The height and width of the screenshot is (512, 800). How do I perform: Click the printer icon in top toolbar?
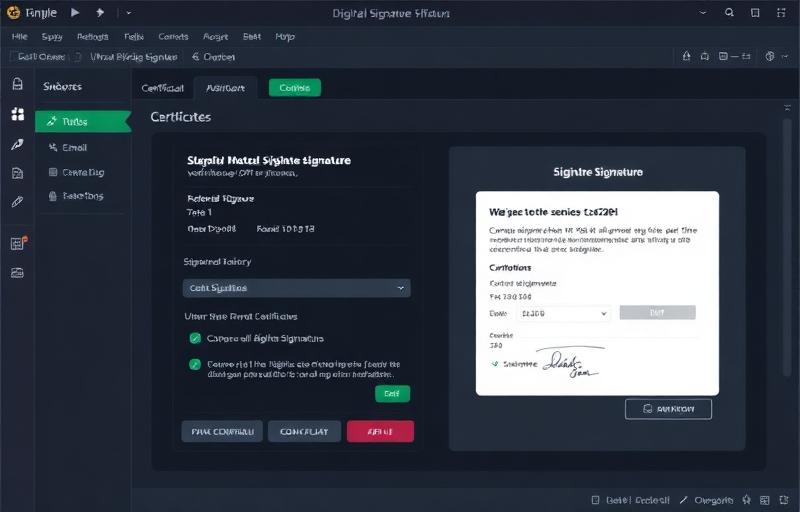[x=705, y=56]
